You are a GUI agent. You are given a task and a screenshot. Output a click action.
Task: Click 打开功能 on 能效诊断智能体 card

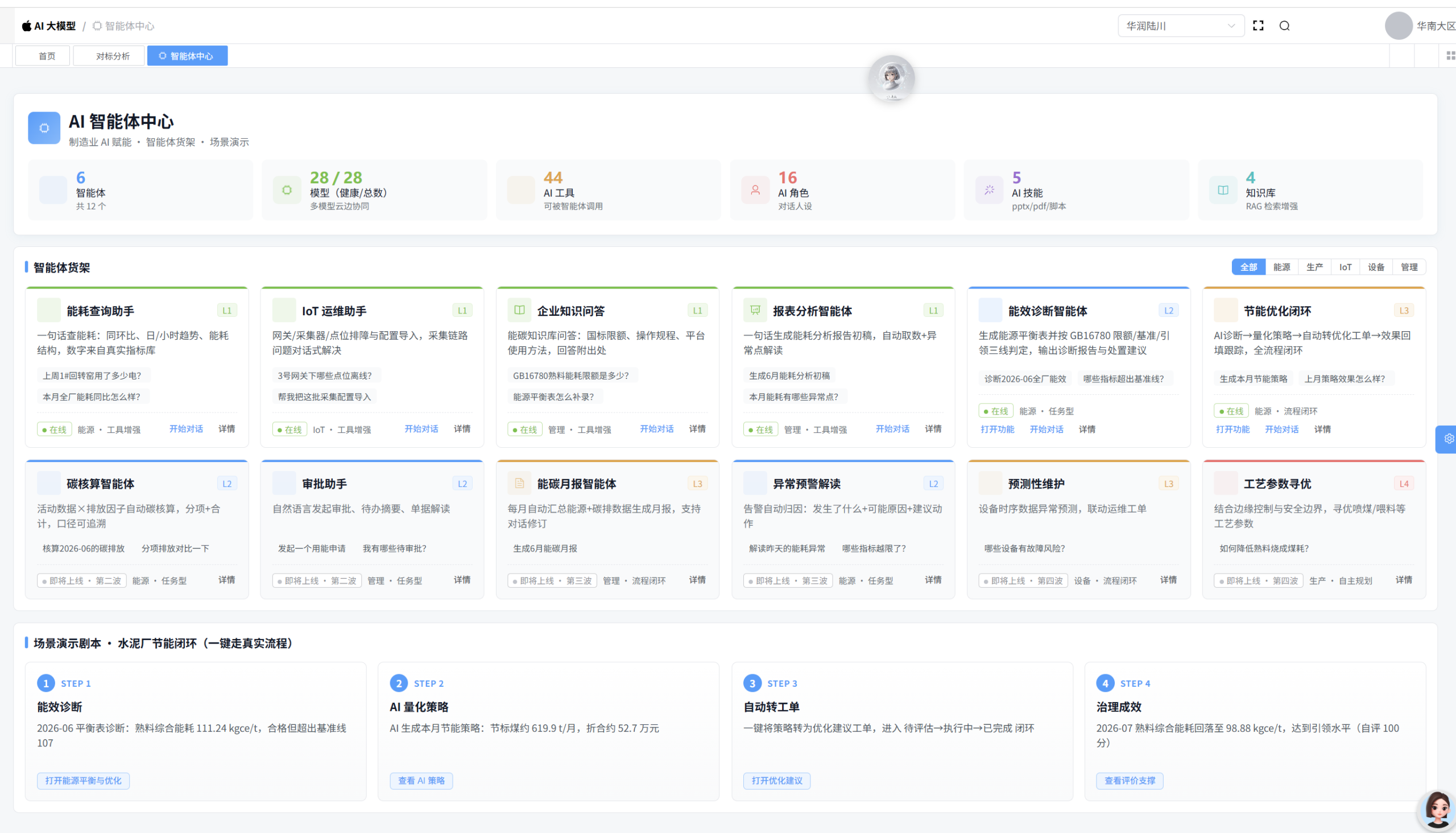[x=997, y=430]
